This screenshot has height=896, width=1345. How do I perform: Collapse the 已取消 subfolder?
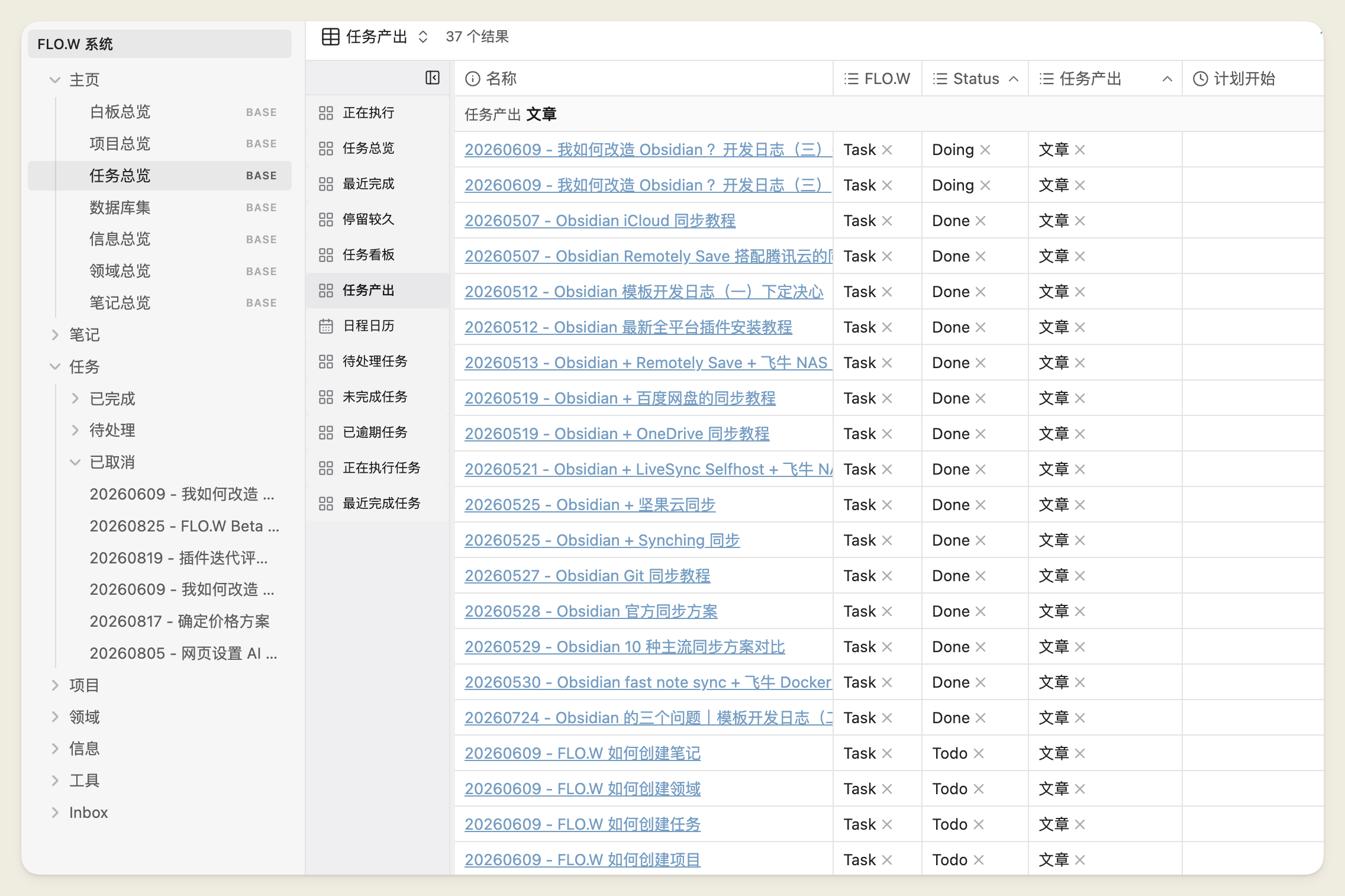tap(75, 462)
